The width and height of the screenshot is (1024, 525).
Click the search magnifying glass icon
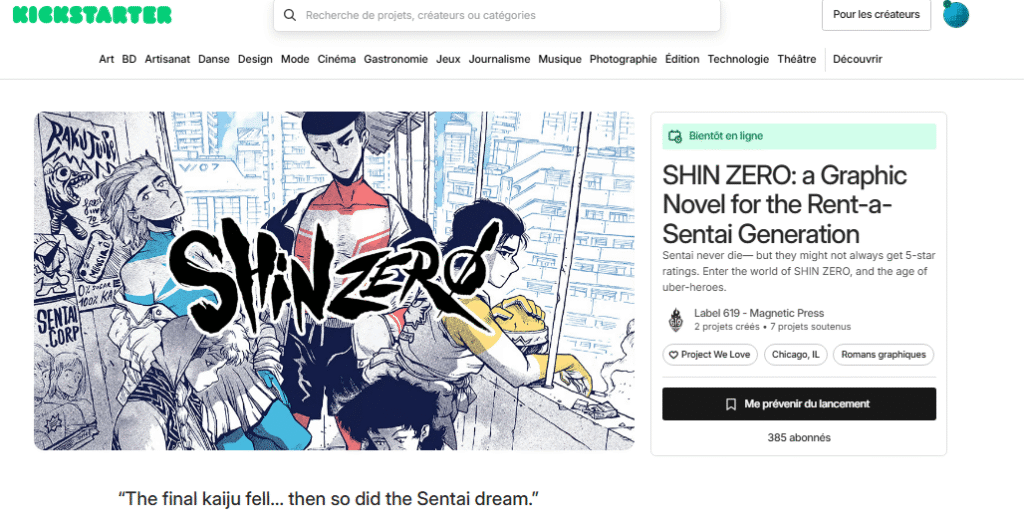point(290,15)
